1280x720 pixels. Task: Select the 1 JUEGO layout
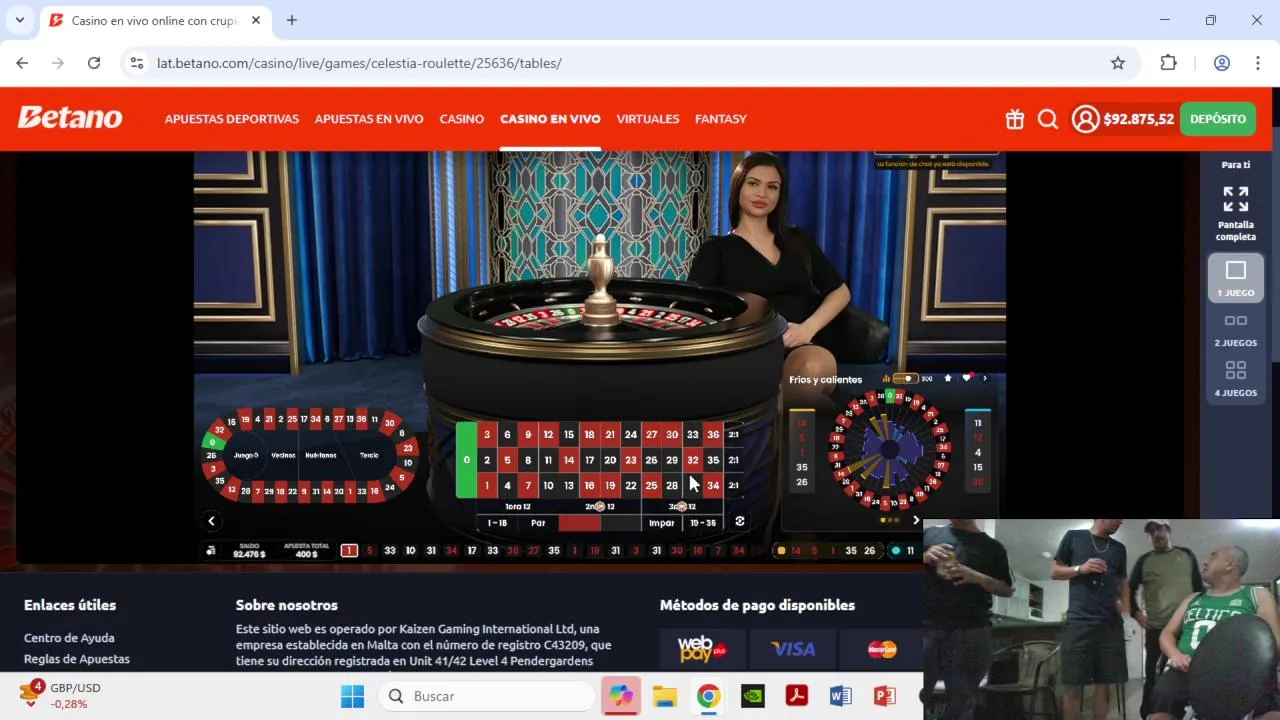point(1236,278)
